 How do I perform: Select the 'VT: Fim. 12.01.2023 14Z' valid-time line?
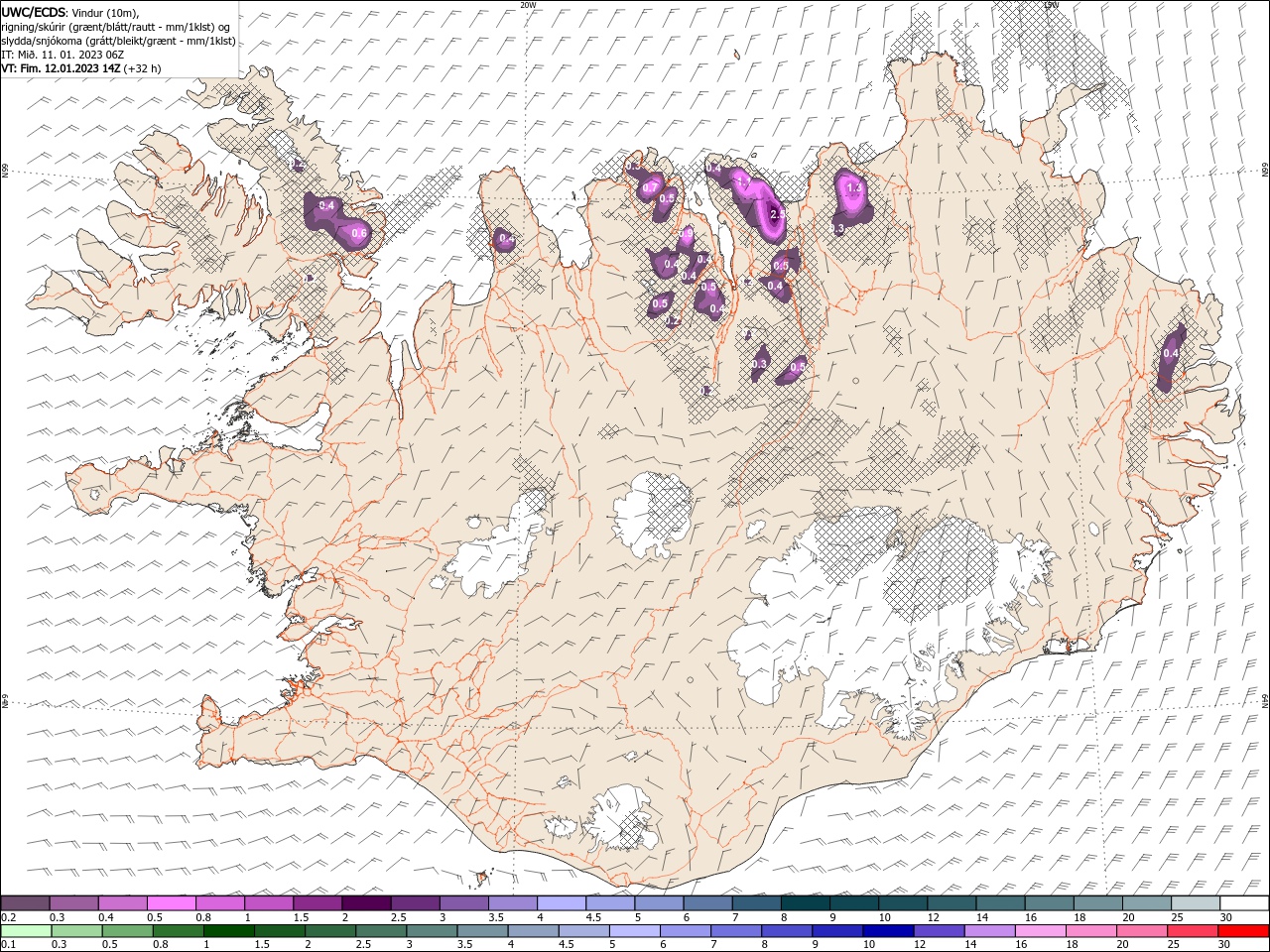point(63,68)
